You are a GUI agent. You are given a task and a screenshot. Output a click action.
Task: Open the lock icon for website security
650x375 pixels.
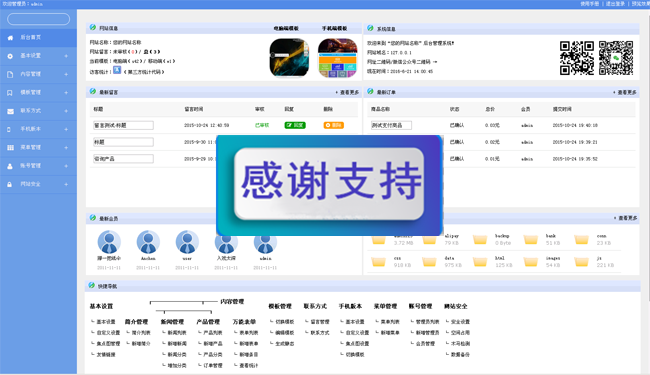(x=10, y=184)
